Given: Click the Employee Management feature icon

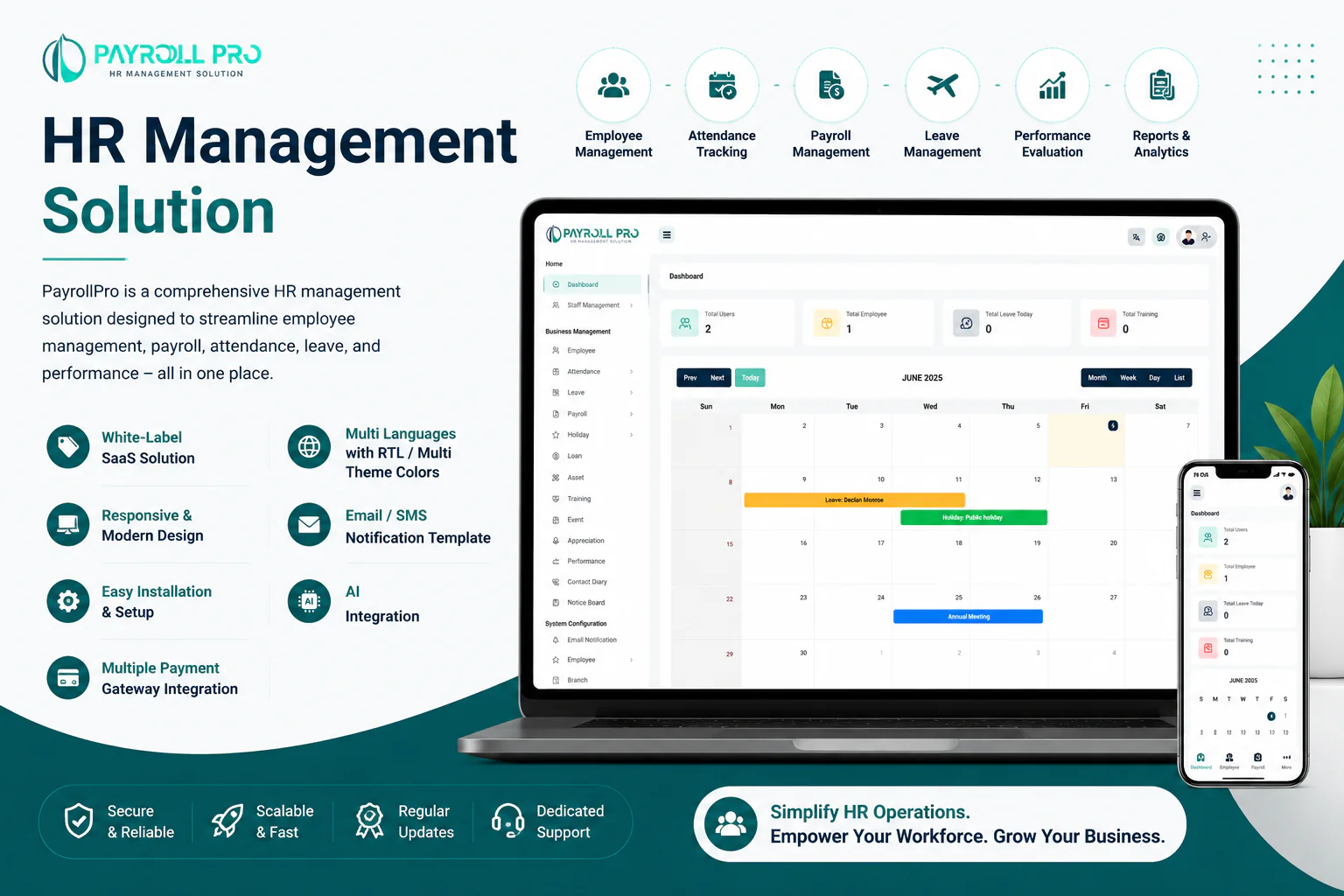Looking at the screenshot, I should pyautogui.click(x=613, y=86).
